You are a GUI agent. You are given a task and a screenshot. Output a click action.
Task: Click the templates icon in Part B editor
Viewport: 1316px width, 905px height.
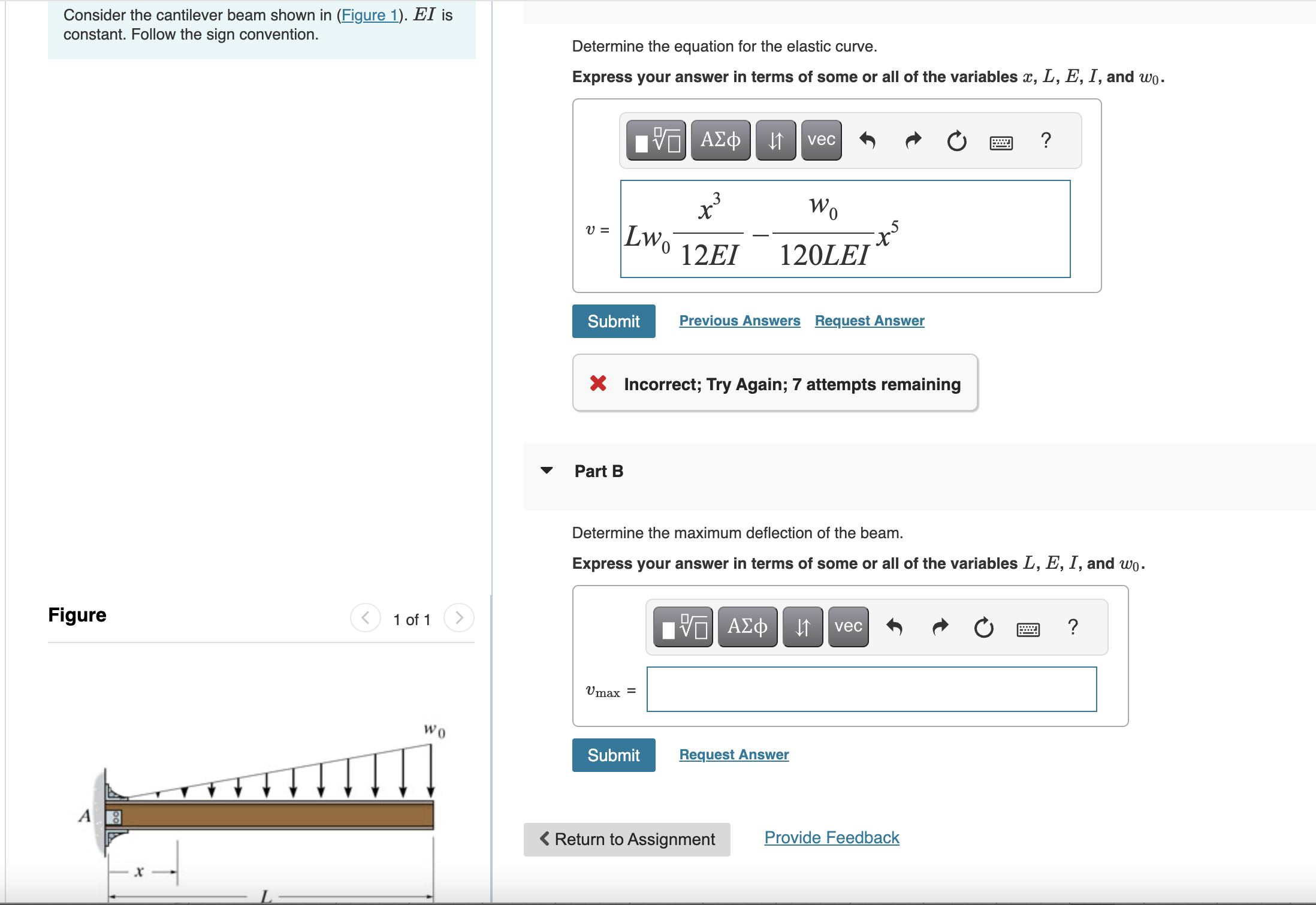pos(683,627)
